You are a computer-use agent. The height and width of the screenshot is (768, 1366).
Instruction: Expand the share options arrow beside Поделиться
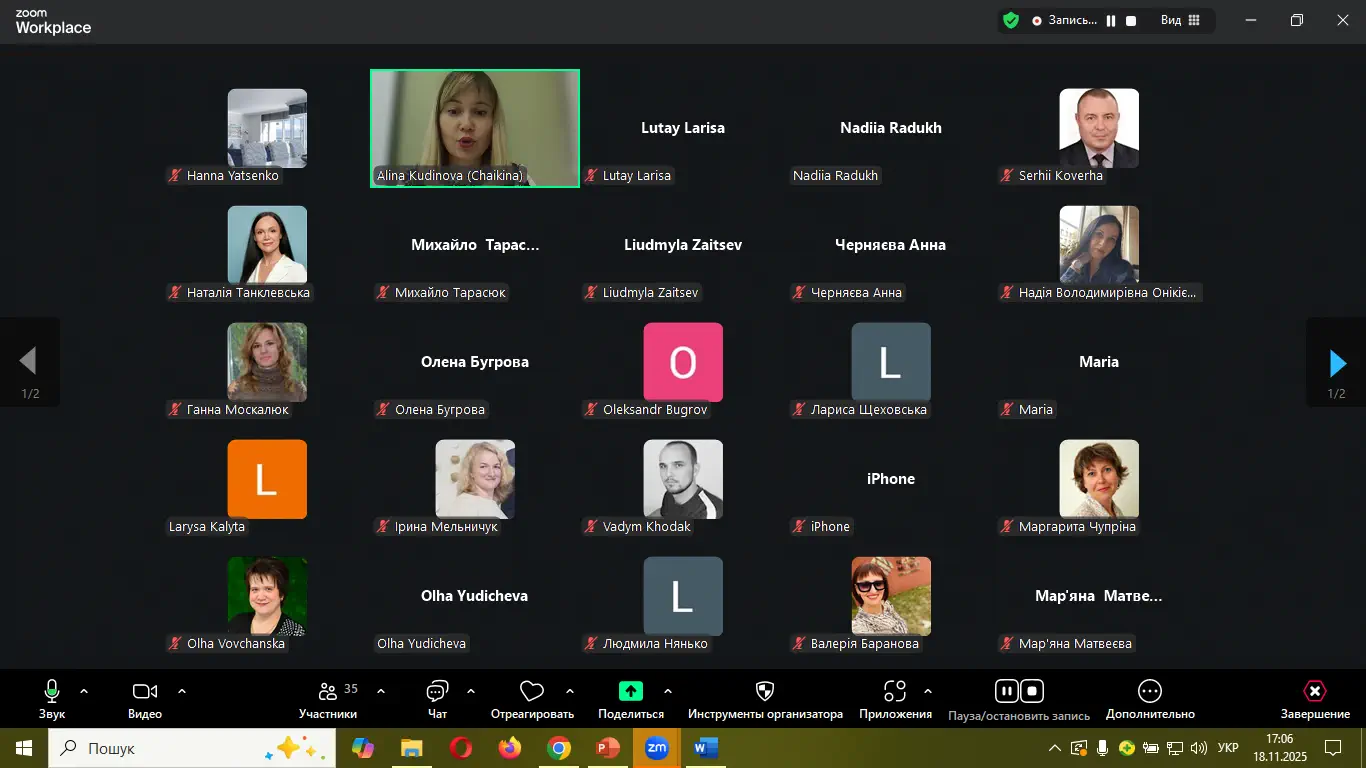click(668, 691)
